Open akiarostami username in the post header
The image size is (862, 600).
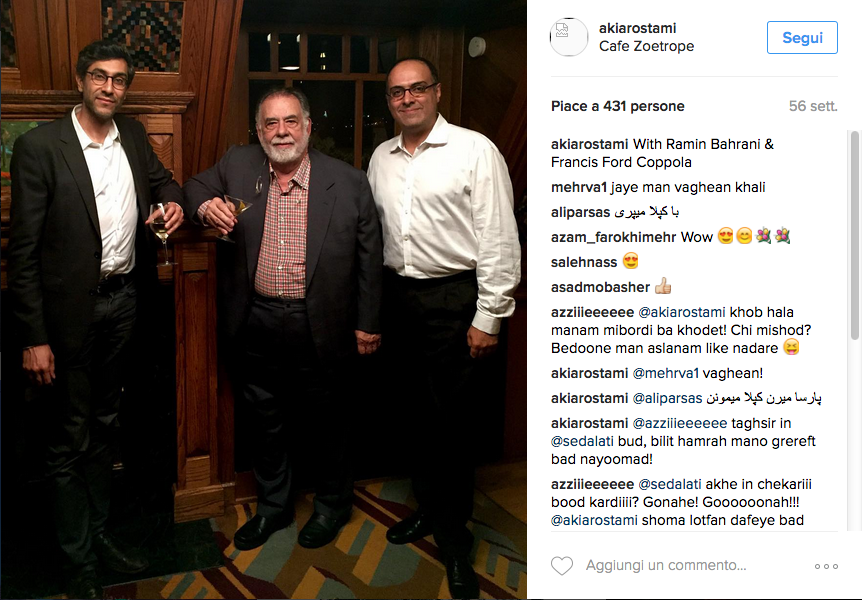coord(638,28)
